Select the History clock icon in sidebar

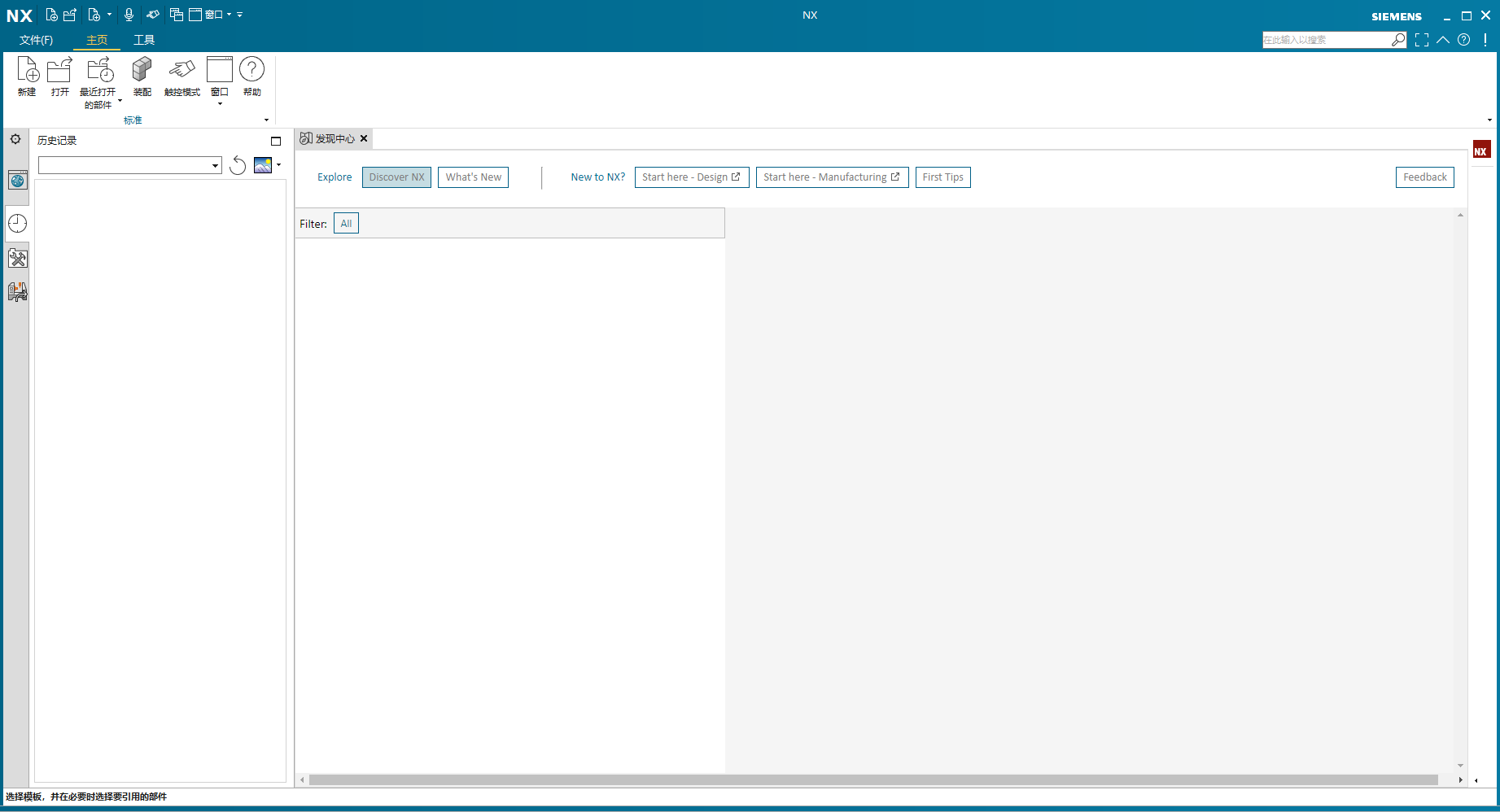pyautogui.click(x=17, y=224)
